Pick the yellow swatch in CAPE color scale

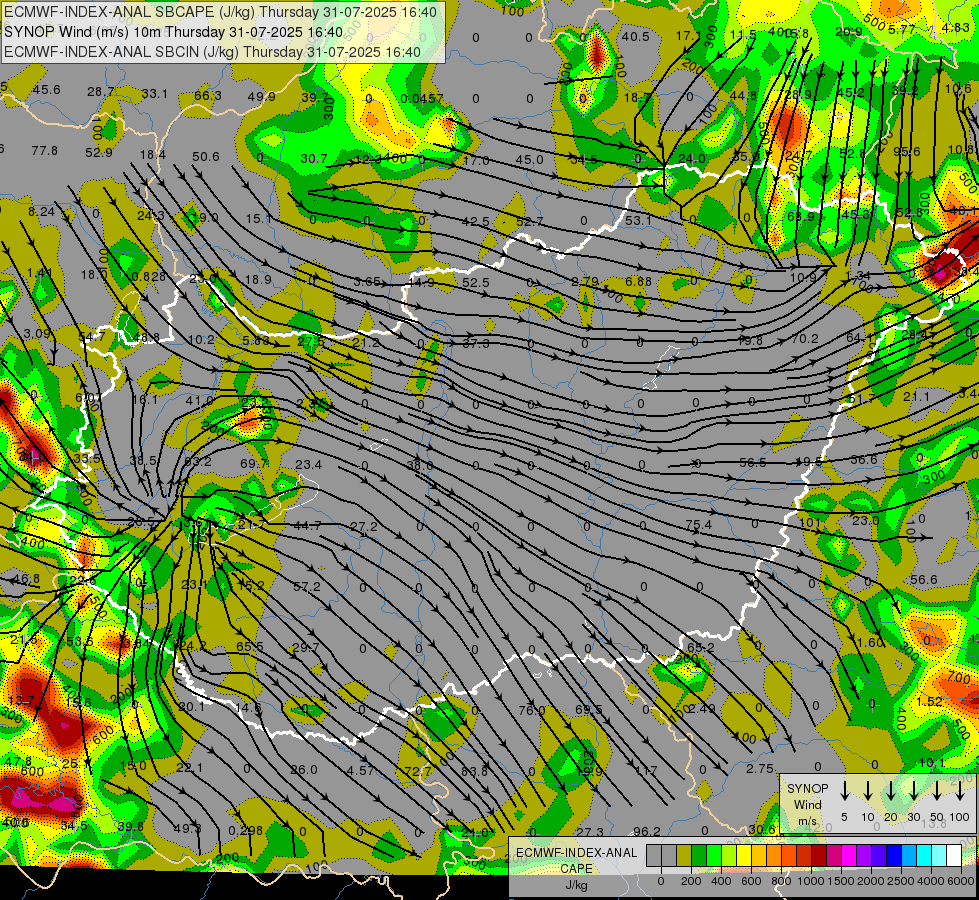click(744, 855)
